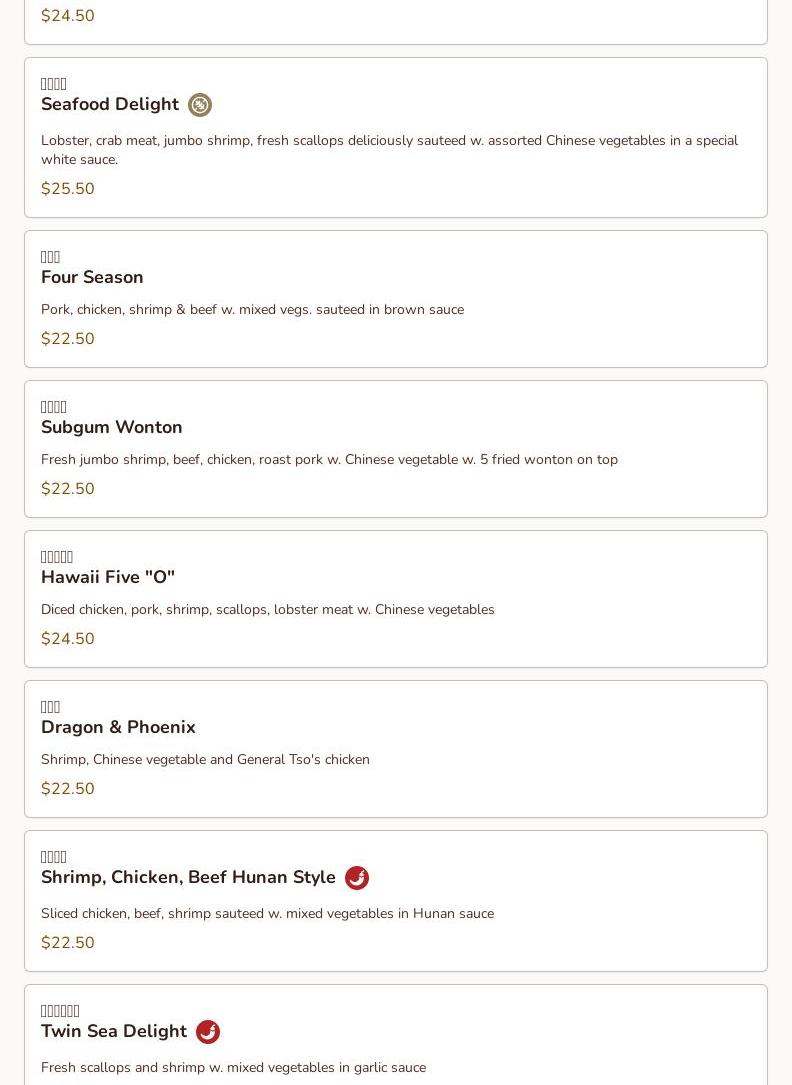Click the $22.50 price under Subgum Wonton

(x=68, y=489)
